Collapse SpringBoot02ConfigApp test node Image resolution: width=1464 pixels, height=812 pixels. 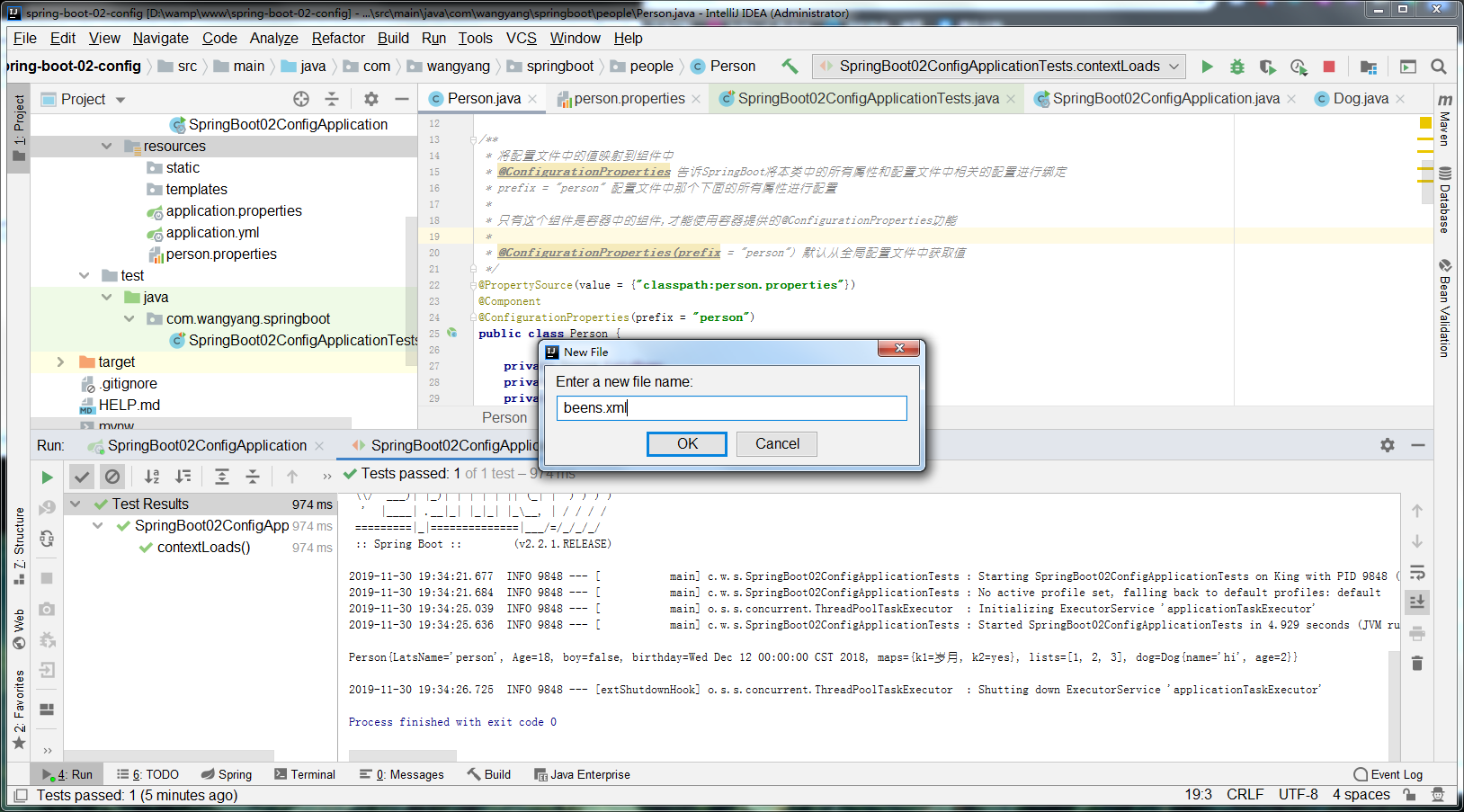[98, 525]
